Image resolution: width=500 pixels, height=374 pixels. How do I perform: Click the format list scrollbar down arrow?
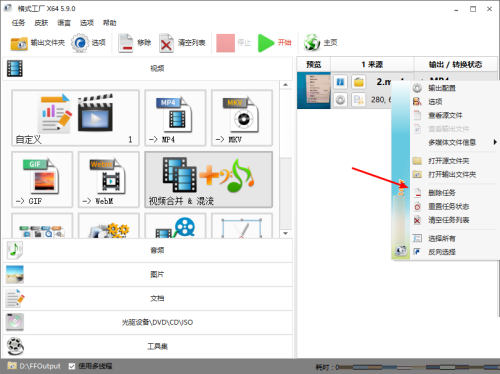pos(285,233)
